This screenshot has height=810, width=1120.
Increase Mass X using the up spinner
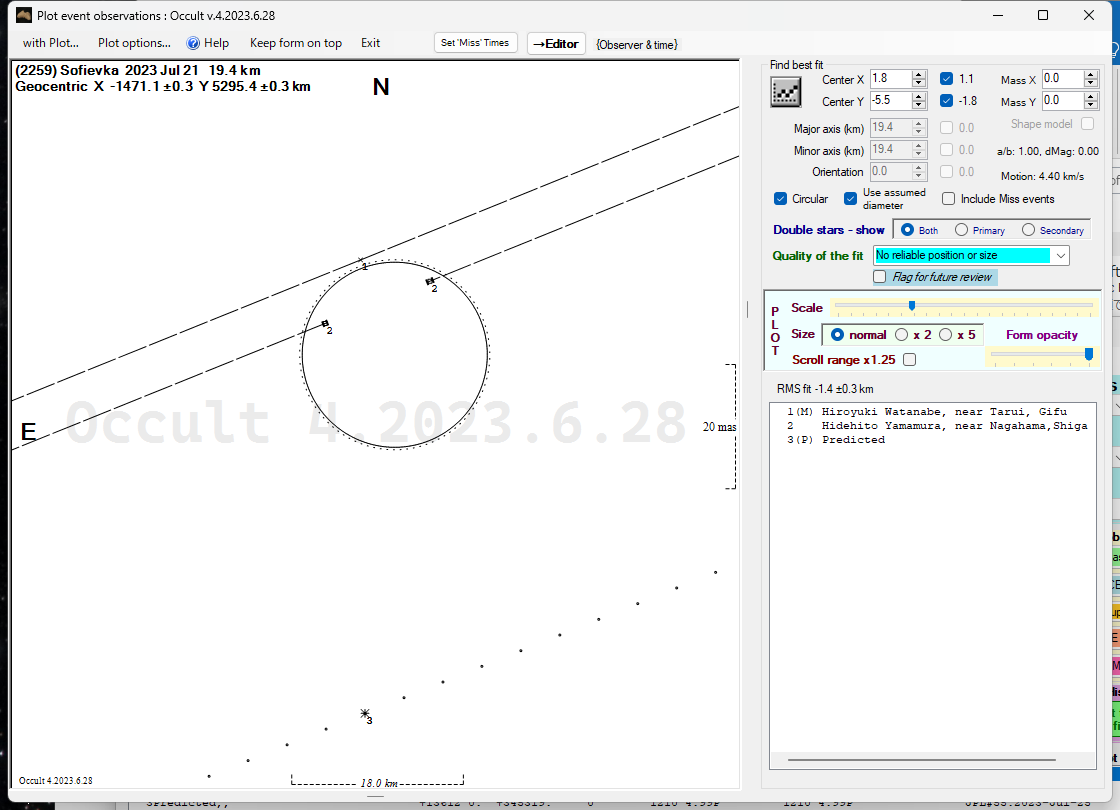[1092, 75]
